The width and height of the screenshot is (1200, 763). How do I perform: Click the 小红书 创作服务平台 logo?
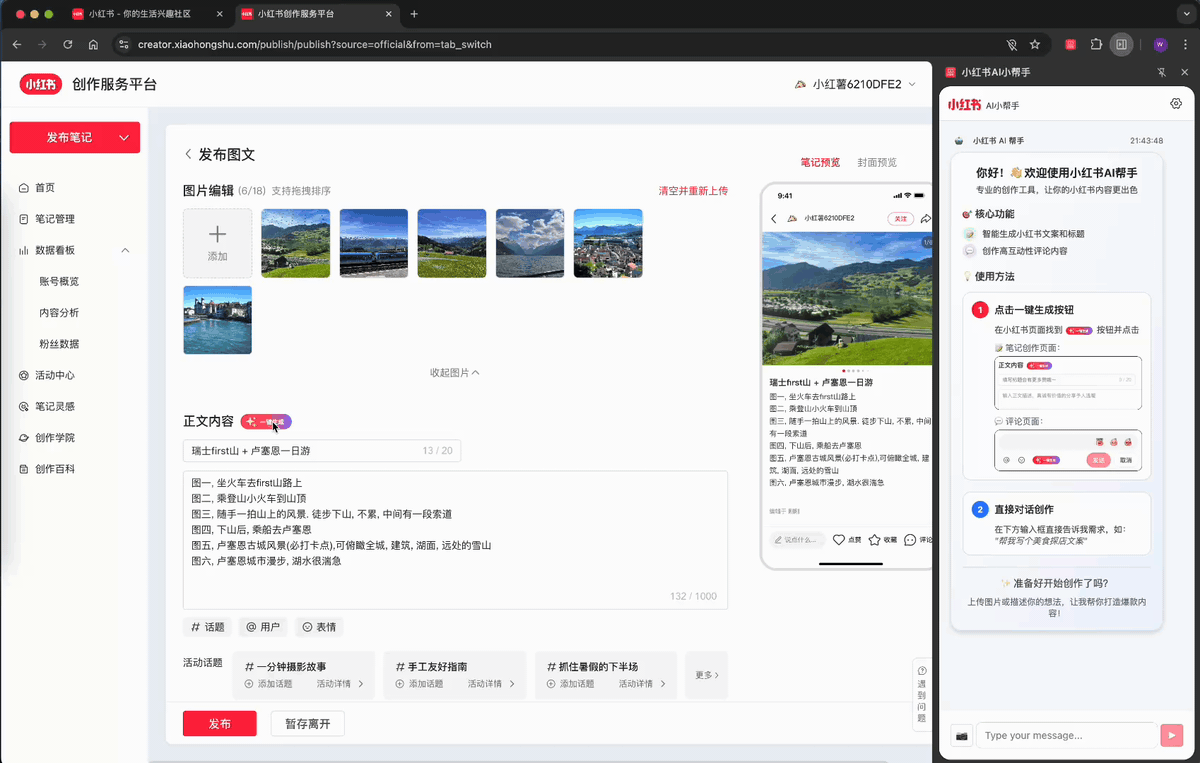pyautogui.click(x=88, y=84)
